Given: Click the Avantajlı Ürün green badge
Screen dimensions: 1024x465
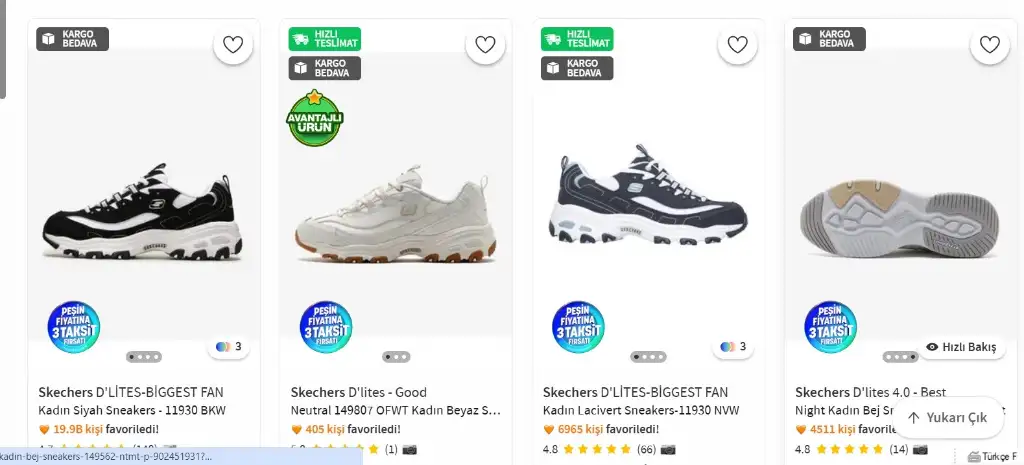Looking at the screenshot, I should click(315, 119).
